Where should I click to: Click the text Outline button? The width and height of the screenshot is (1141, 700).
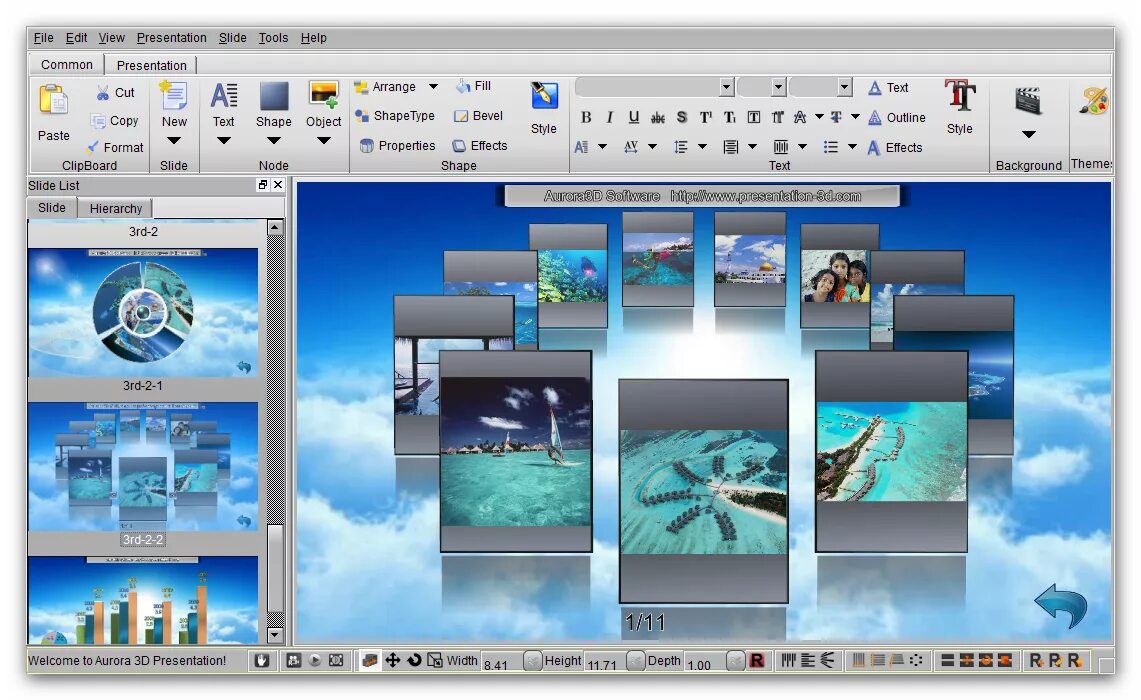(x=896, y=117)
